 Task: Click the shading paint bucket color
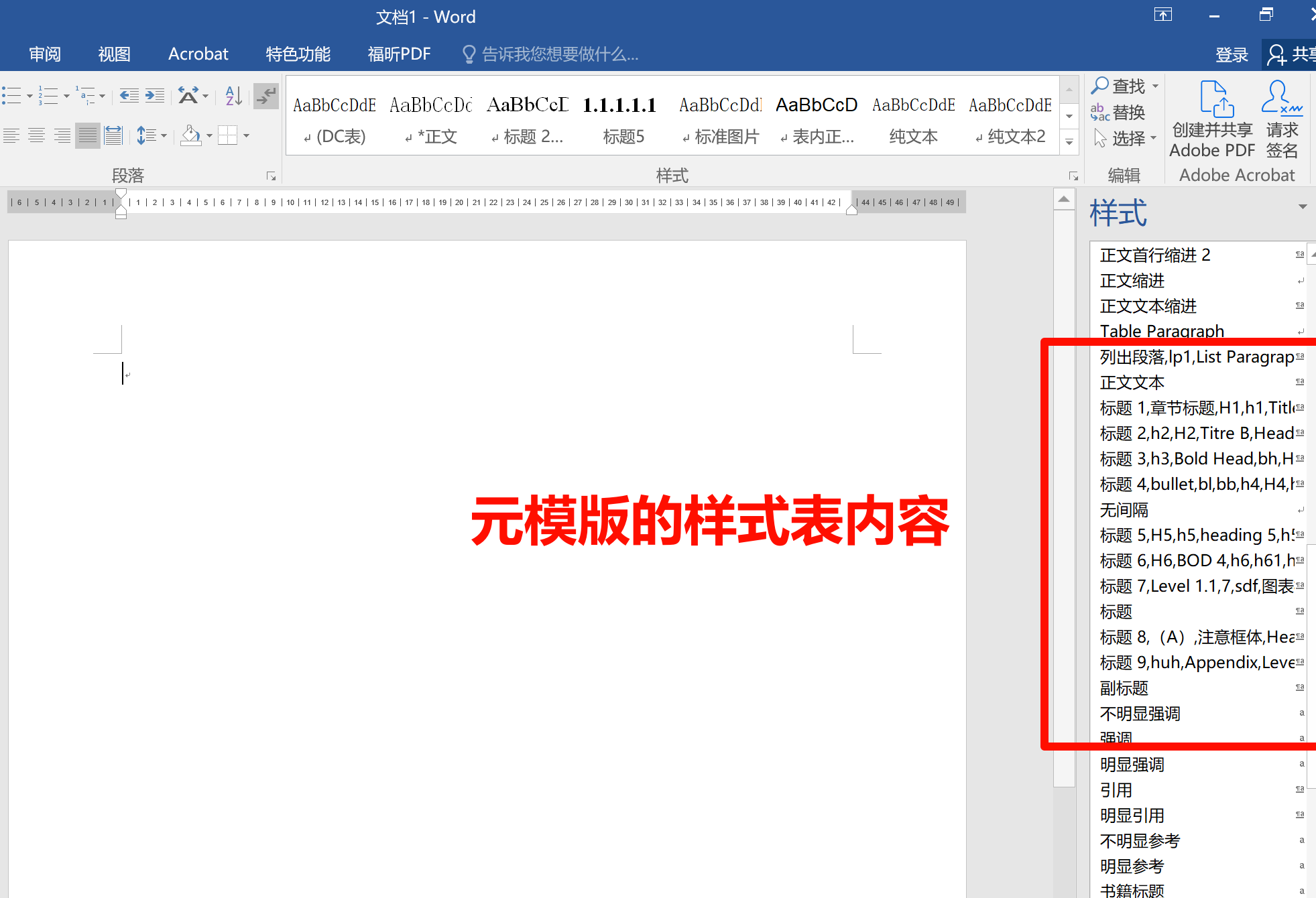(191, 136)
